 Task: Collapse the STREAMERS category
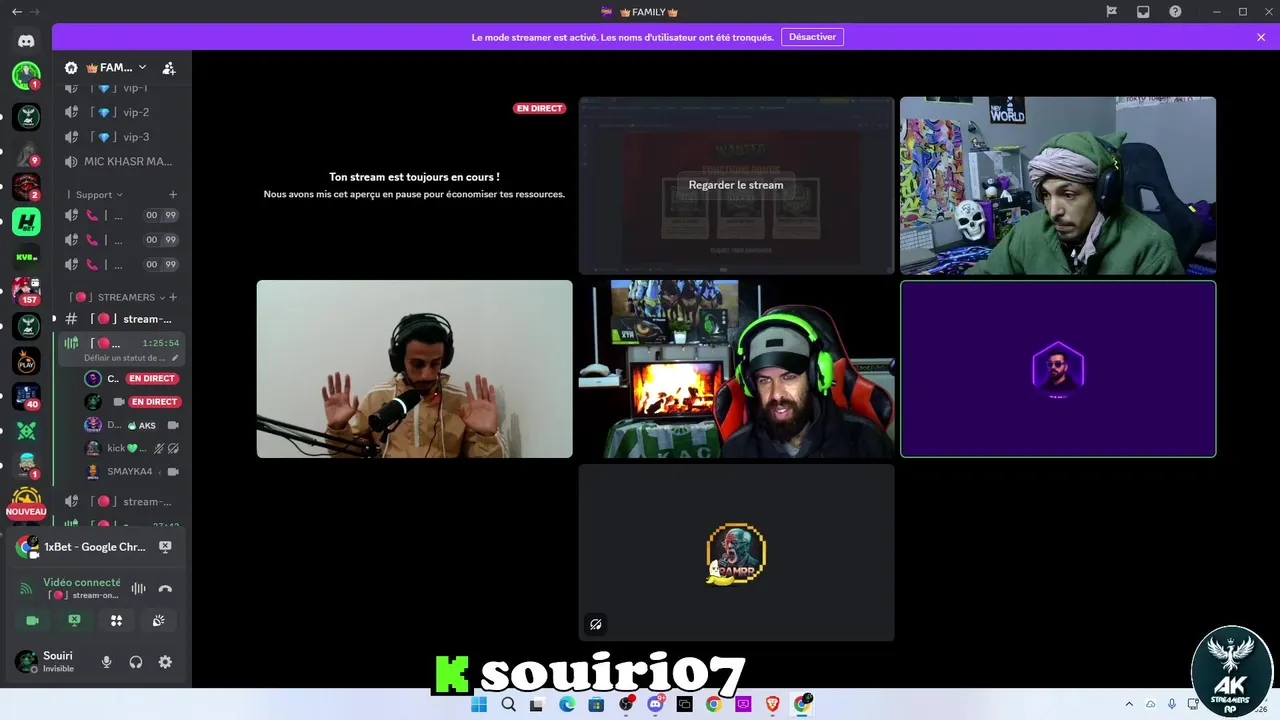pyautogui.click(x=117, y=297)
